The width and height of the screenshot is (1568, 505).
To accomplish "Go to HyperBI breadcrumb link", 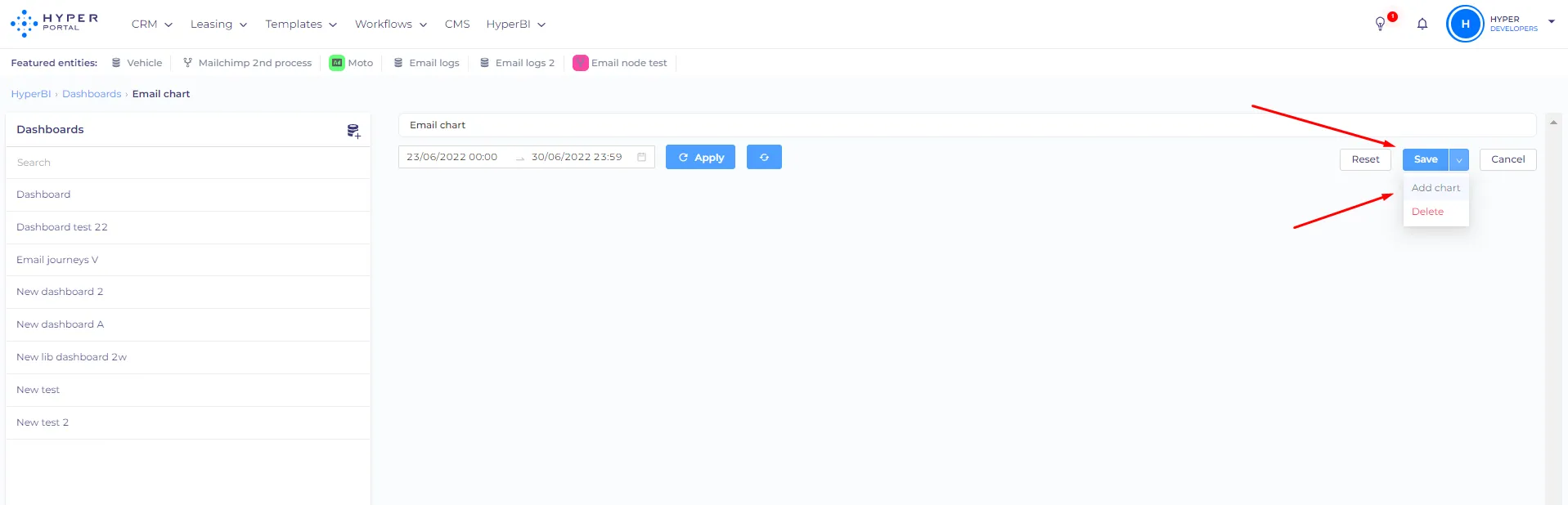I will point(31,94).
